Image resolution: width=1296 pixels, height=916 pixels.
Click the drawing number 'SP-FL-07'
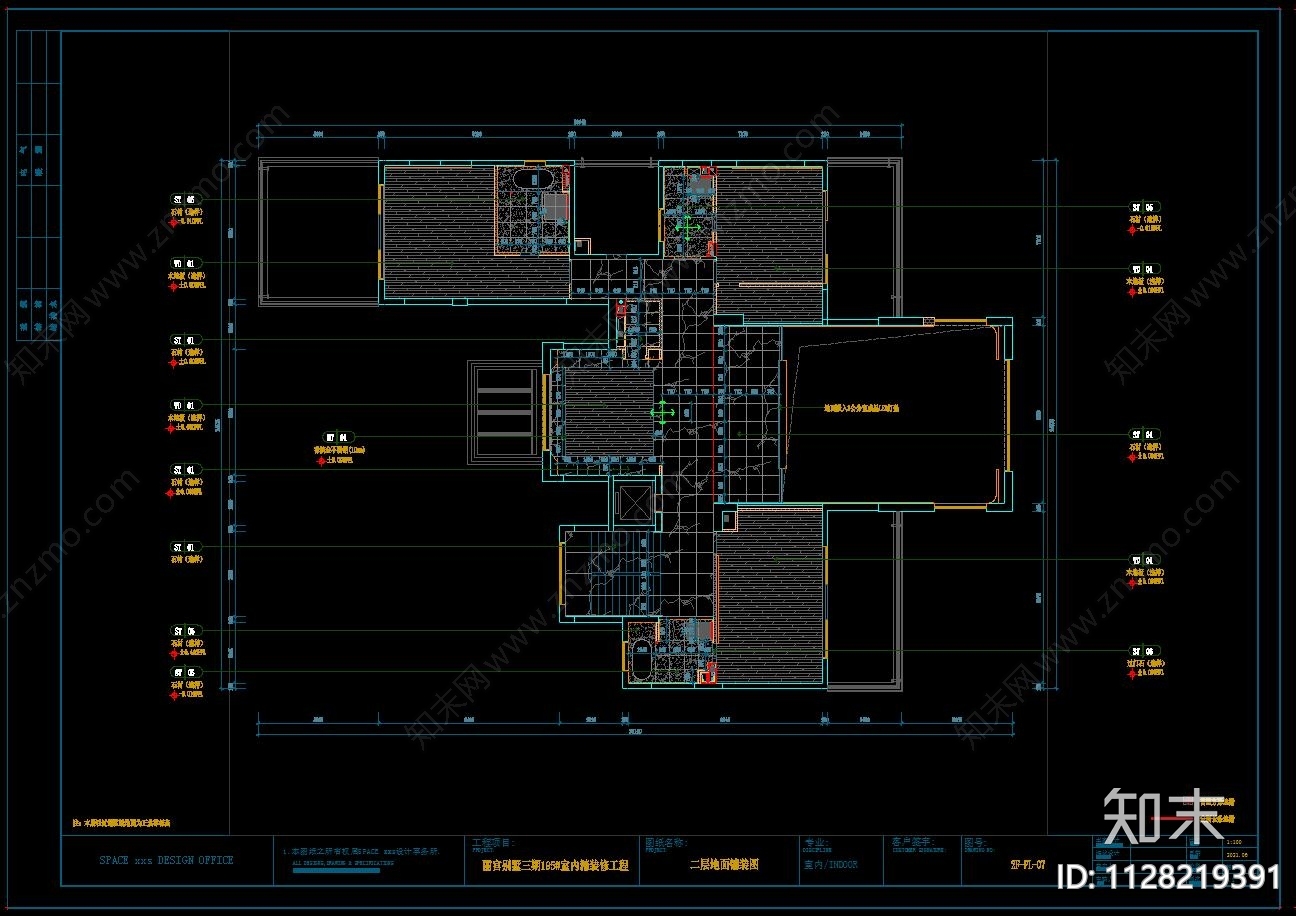click(x=1026, y=863)
